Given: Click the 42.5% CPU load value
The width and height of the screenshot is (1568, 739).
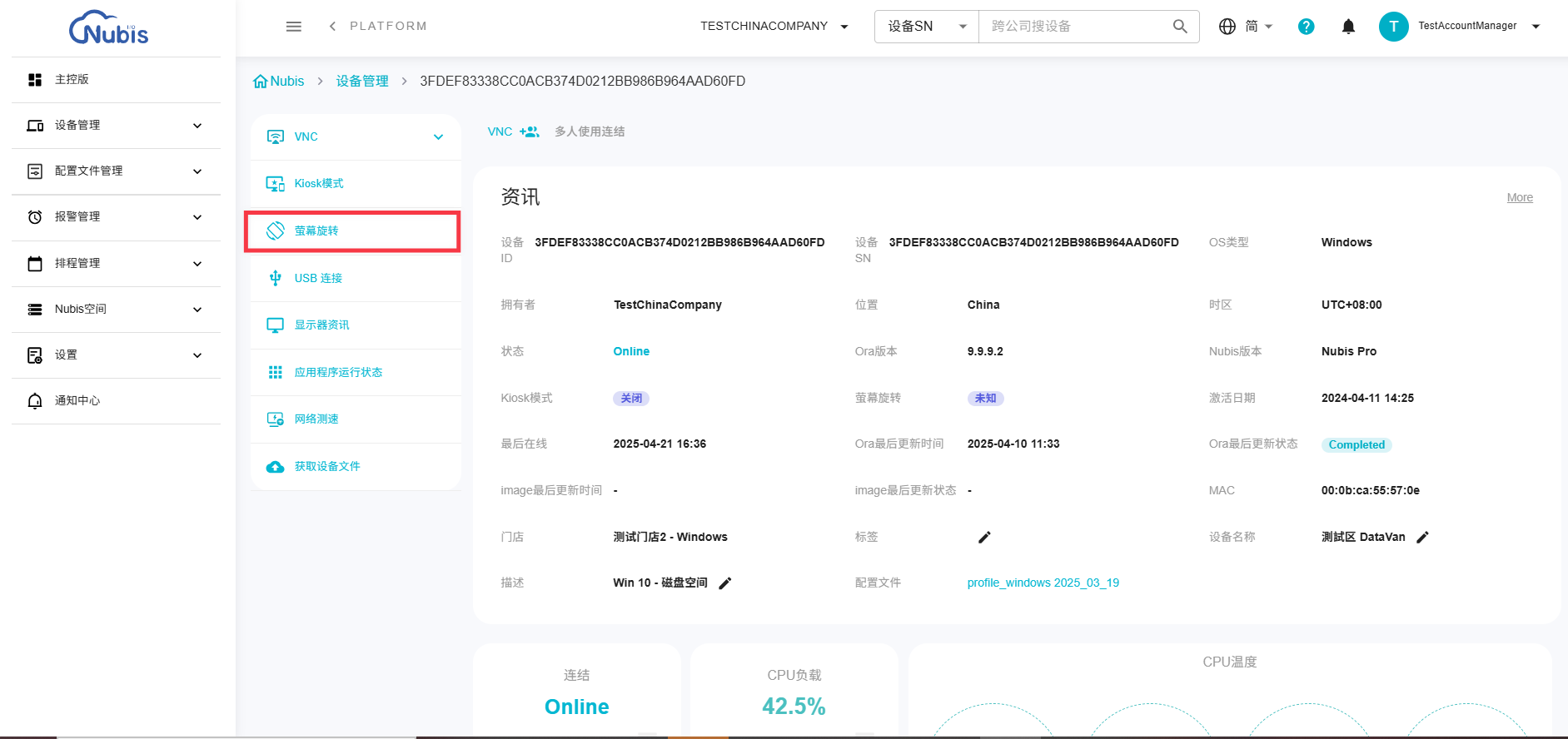Looking at the screenshot, I should 794,707.
